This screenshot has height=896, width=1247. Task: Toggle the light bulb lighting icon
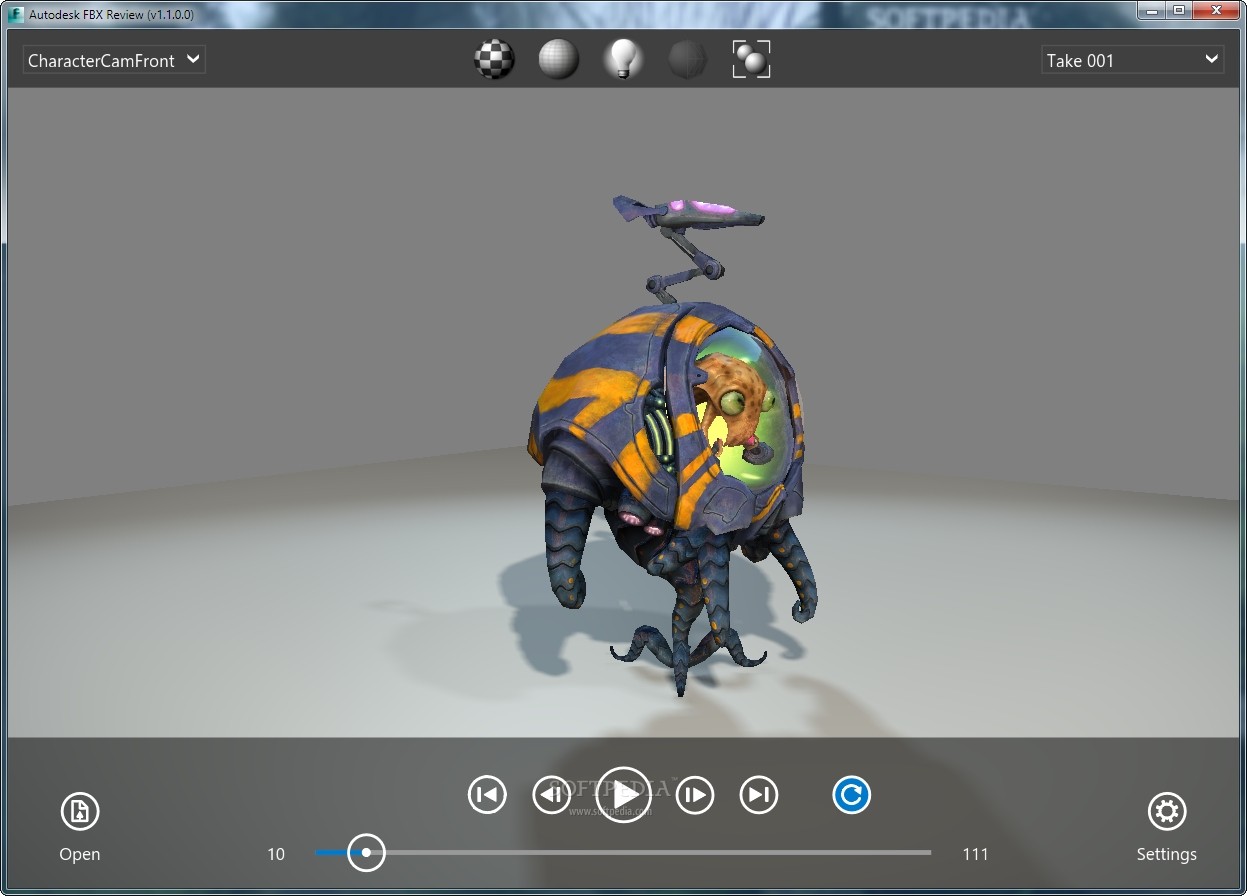click(623, 60)
